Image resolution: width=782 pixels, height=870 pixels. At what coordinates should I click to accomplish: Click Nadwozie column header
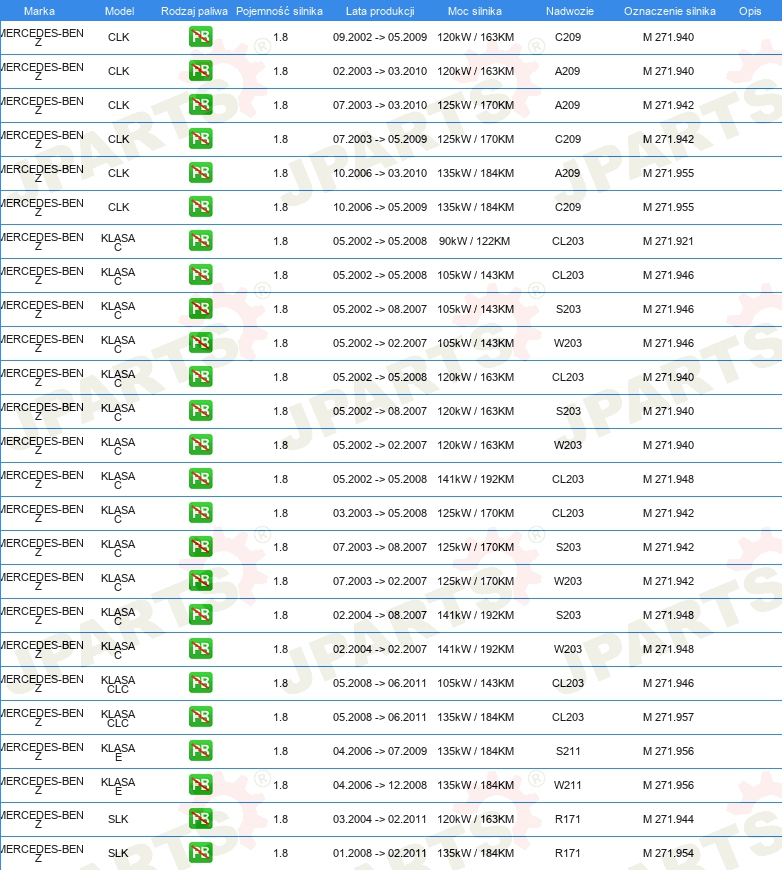569,11
